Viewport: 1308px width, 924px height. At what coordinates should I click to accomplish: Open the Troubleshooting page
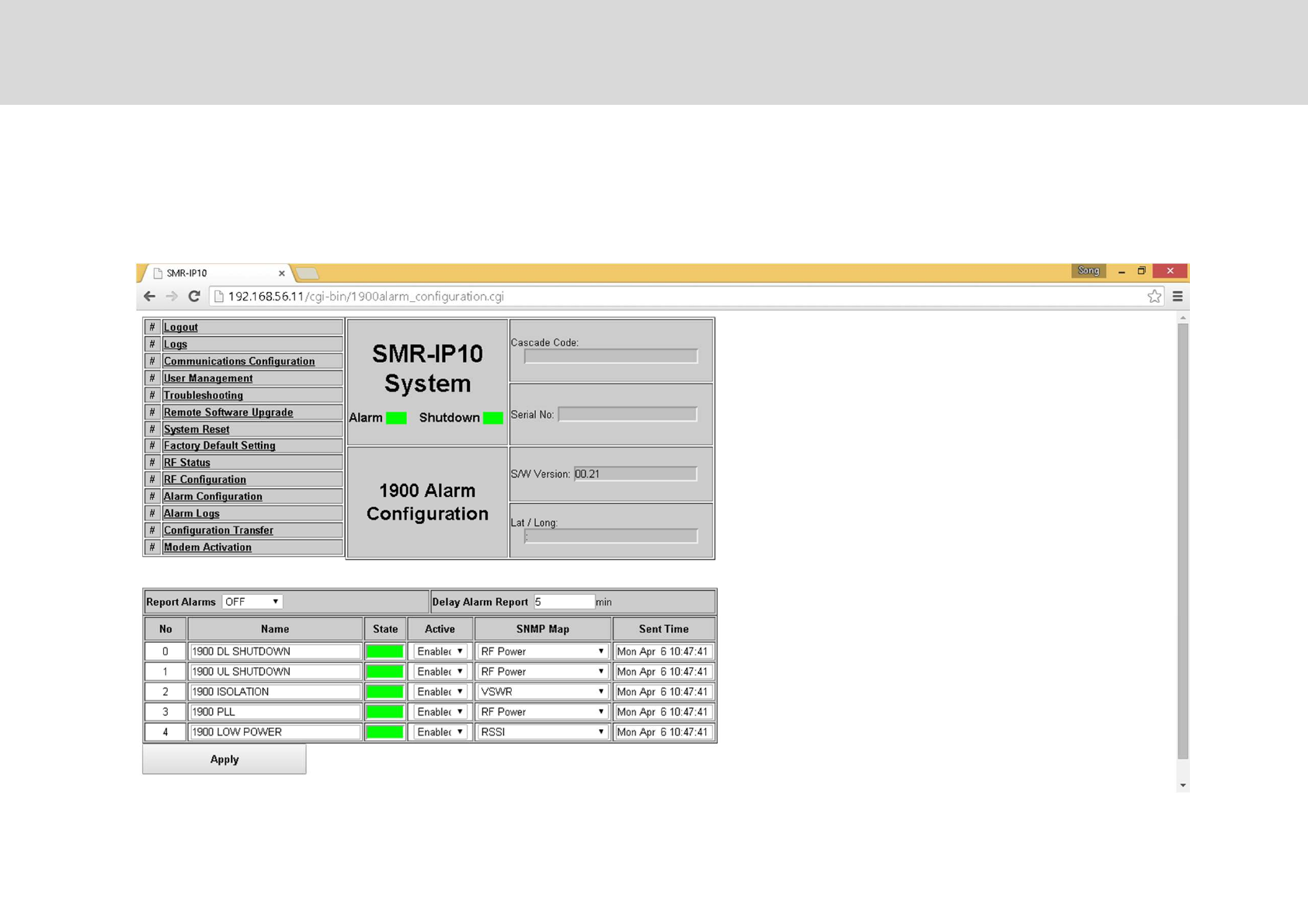pyautogui.click(x=203, y=395)
